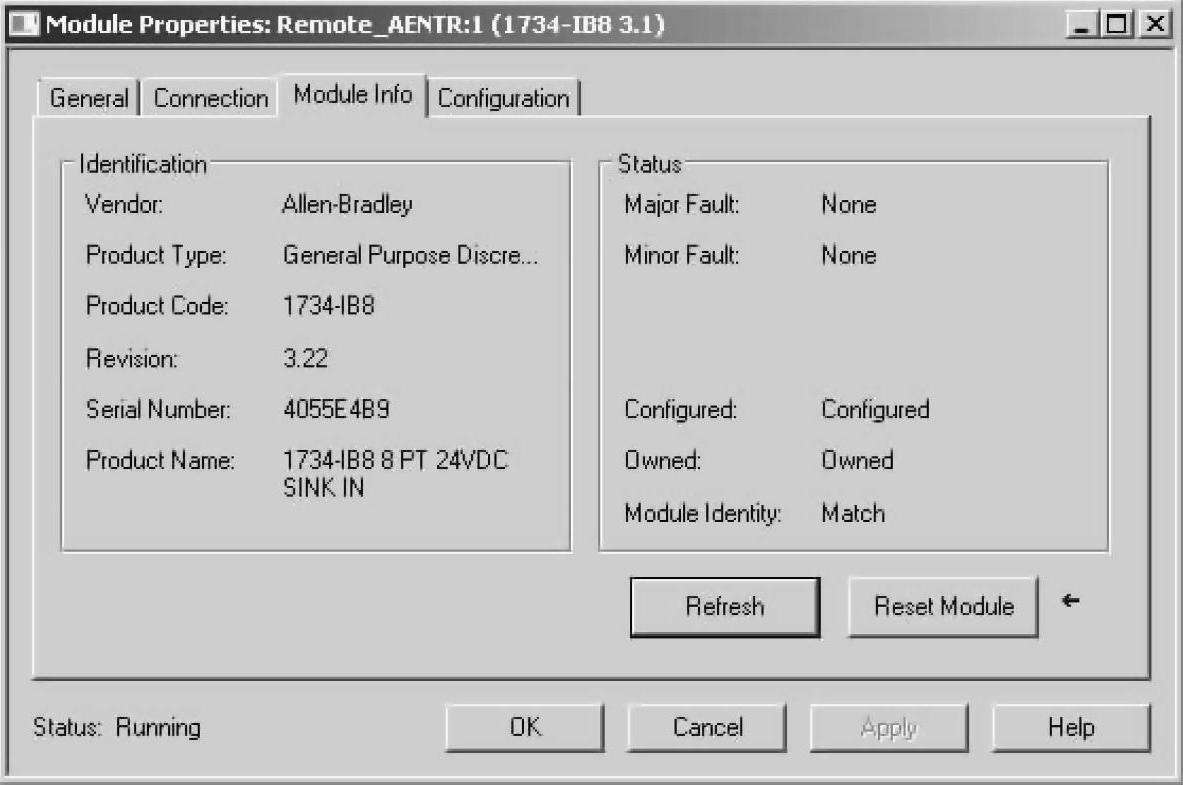Click the window icon in the title bar

click(23, 24)
